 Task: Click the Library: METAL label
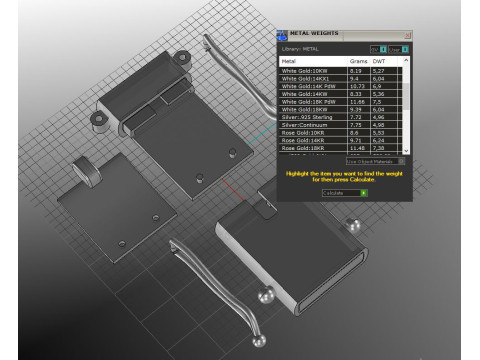[300, 49]
